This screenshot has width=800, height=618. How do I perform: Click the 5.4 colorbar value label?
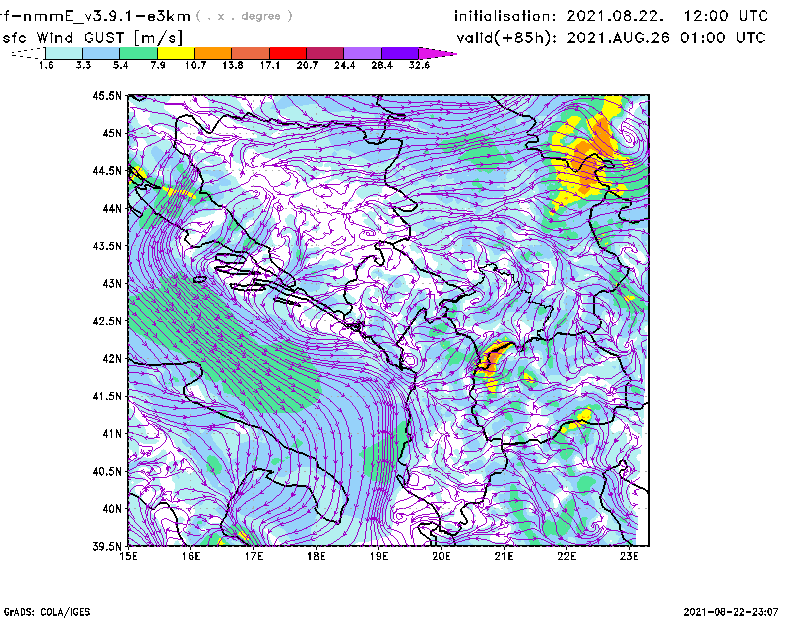click(x=120, y=65)
